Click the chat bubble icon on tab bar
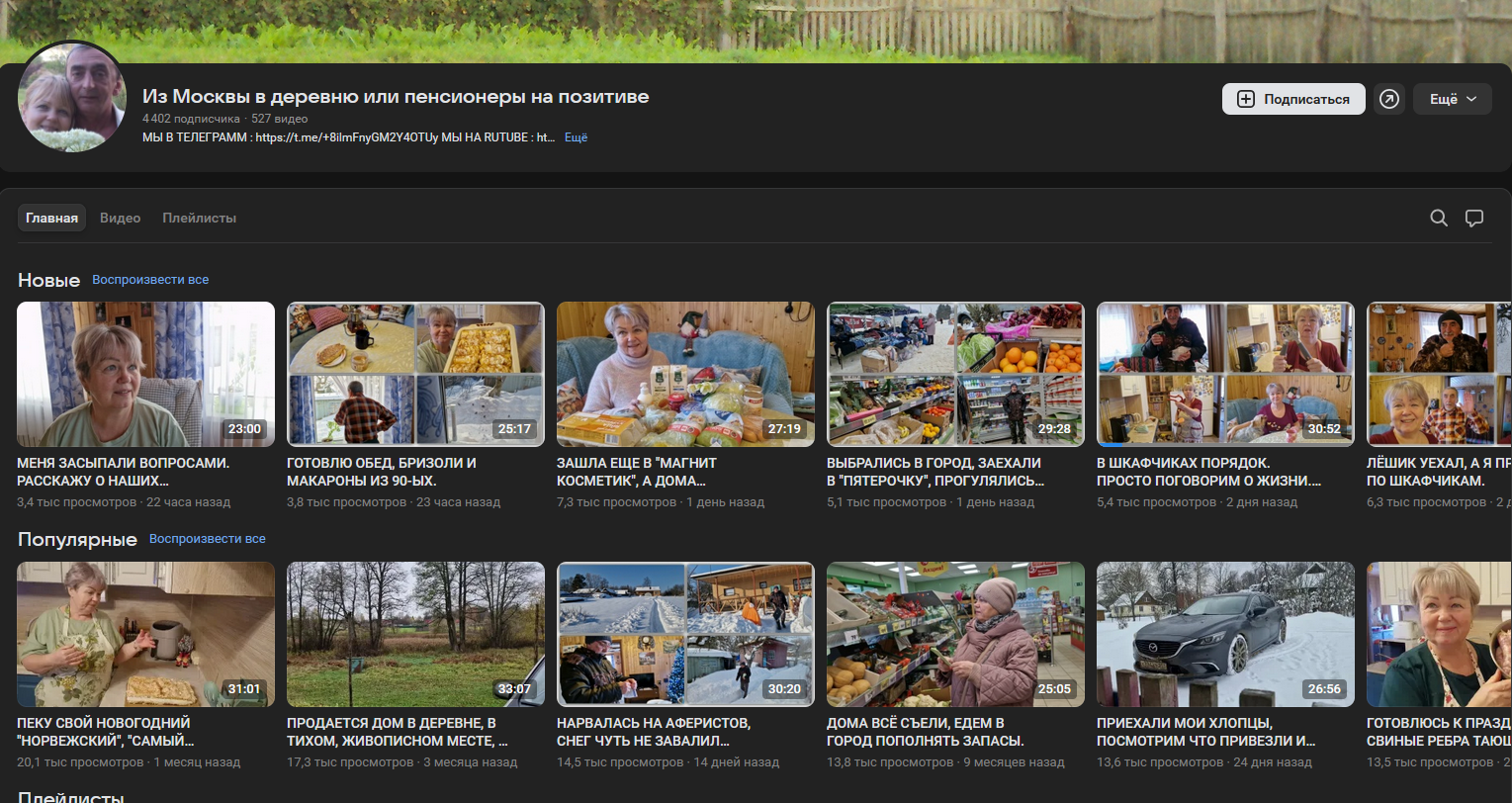This screenshot has height=803, width=1512. click(x=1474, y=218)
